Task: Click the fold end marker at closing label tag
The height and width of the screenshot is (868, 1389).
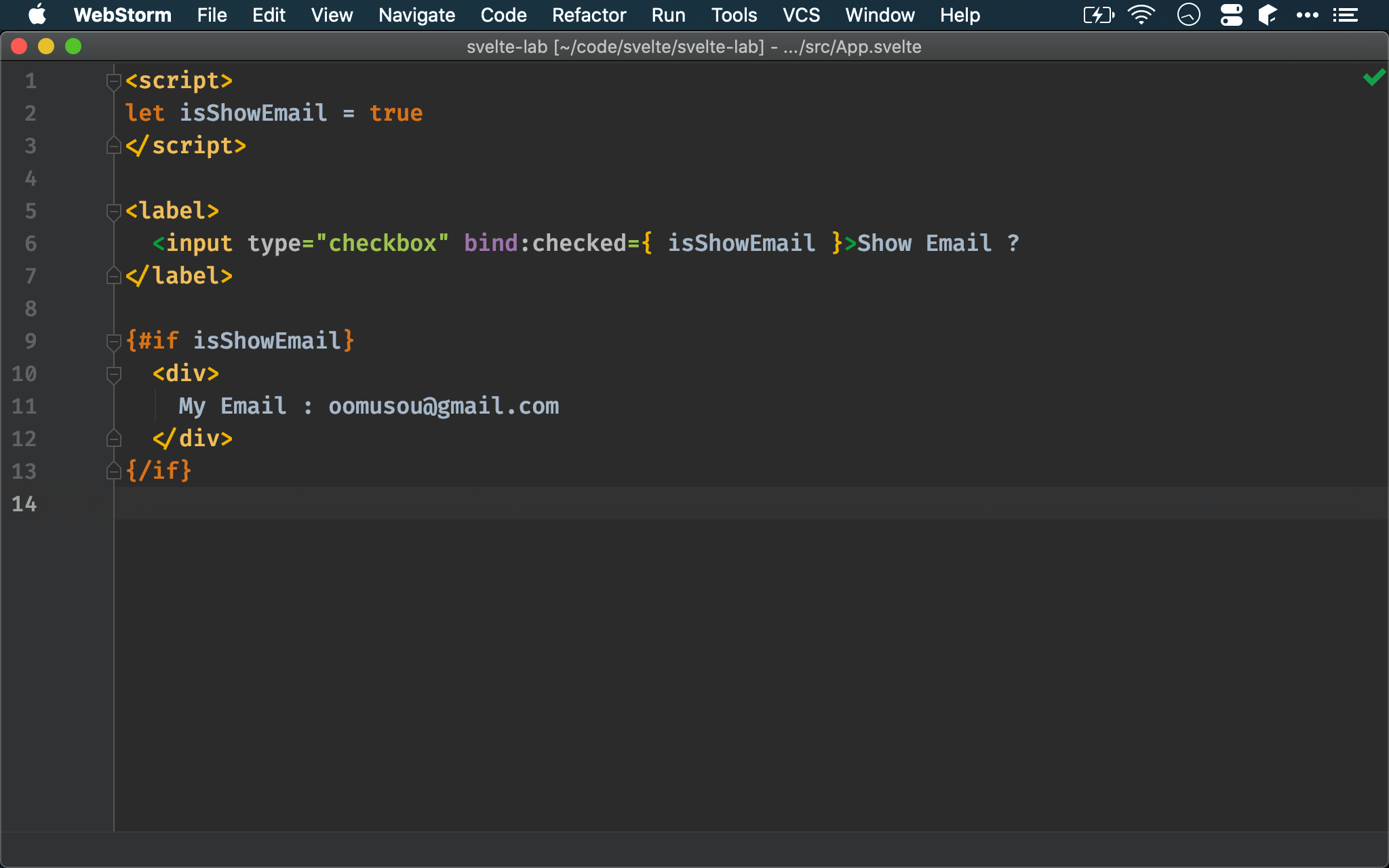Action: 113,275
